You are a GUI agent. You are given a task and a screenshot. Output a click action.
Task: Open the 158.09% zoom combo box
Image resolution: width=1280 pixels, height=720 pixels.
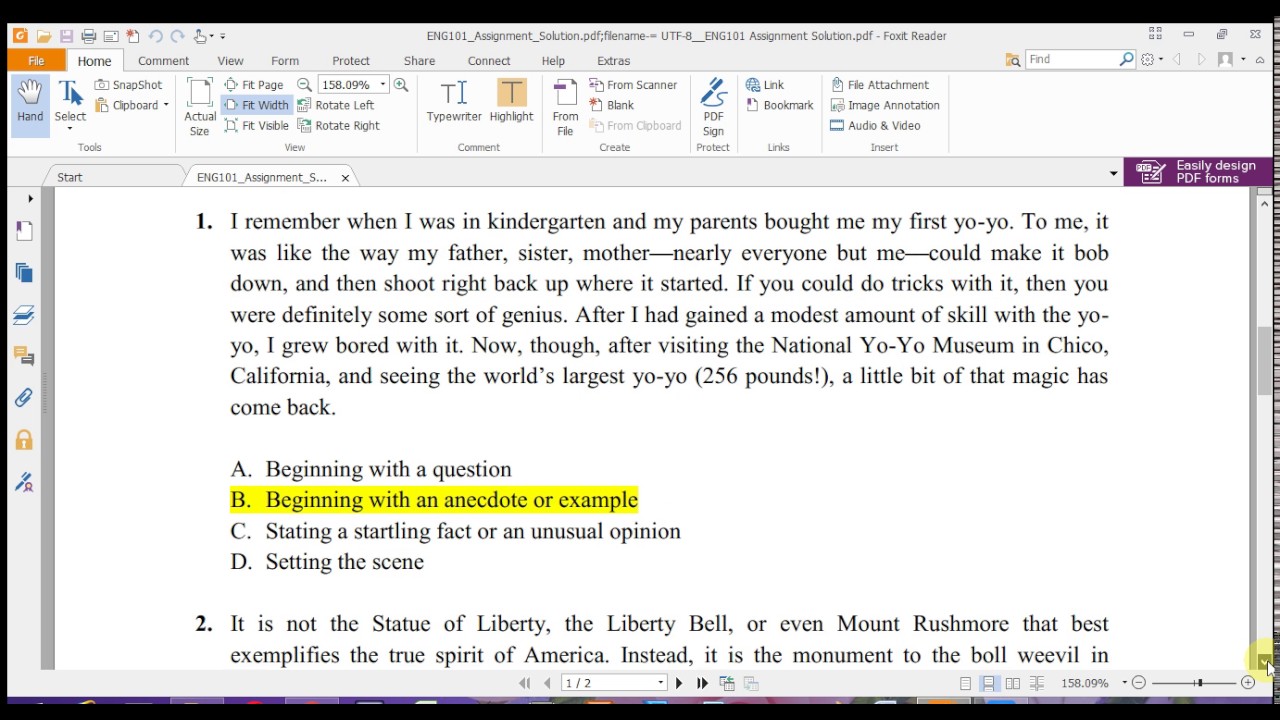tap(353, 85)
